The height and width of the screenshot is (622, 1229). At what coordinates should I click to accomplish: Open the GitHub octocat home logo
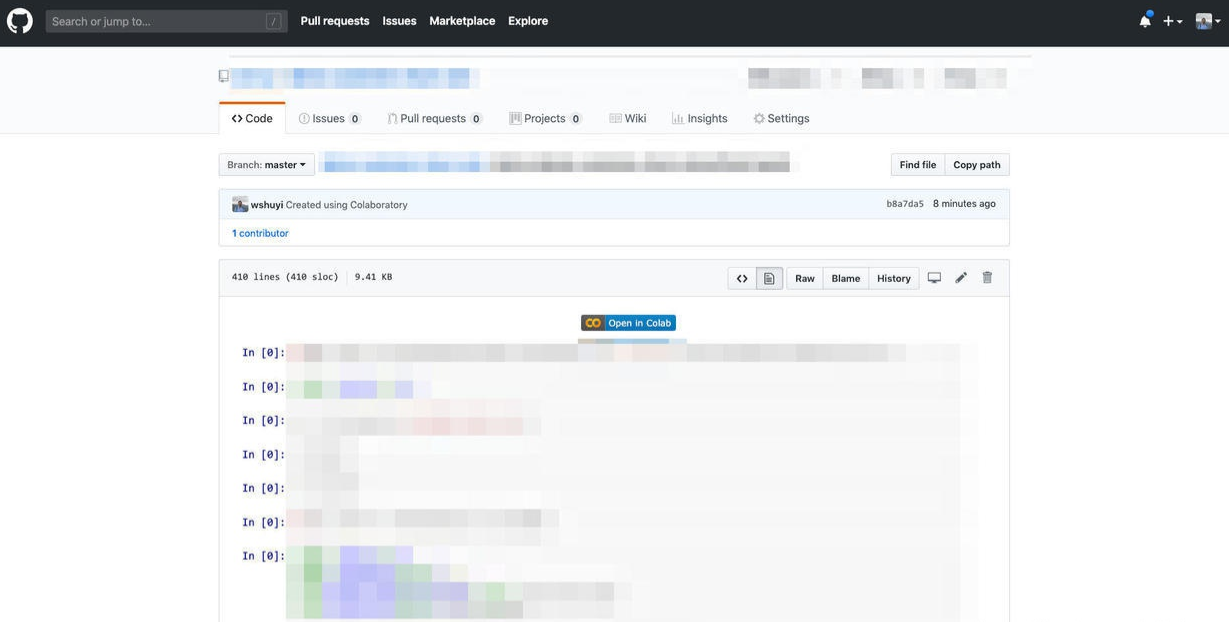pos(20,20)
